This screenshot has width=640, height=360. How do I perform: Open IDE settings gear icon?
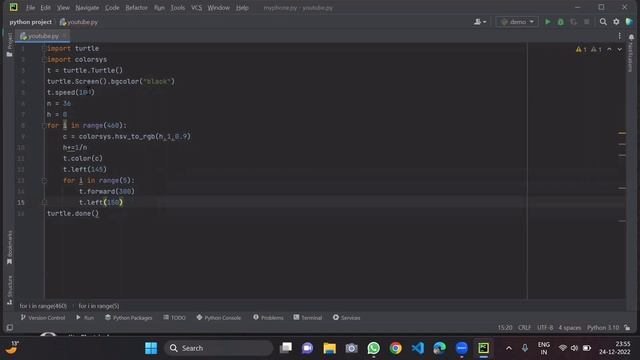616,22
